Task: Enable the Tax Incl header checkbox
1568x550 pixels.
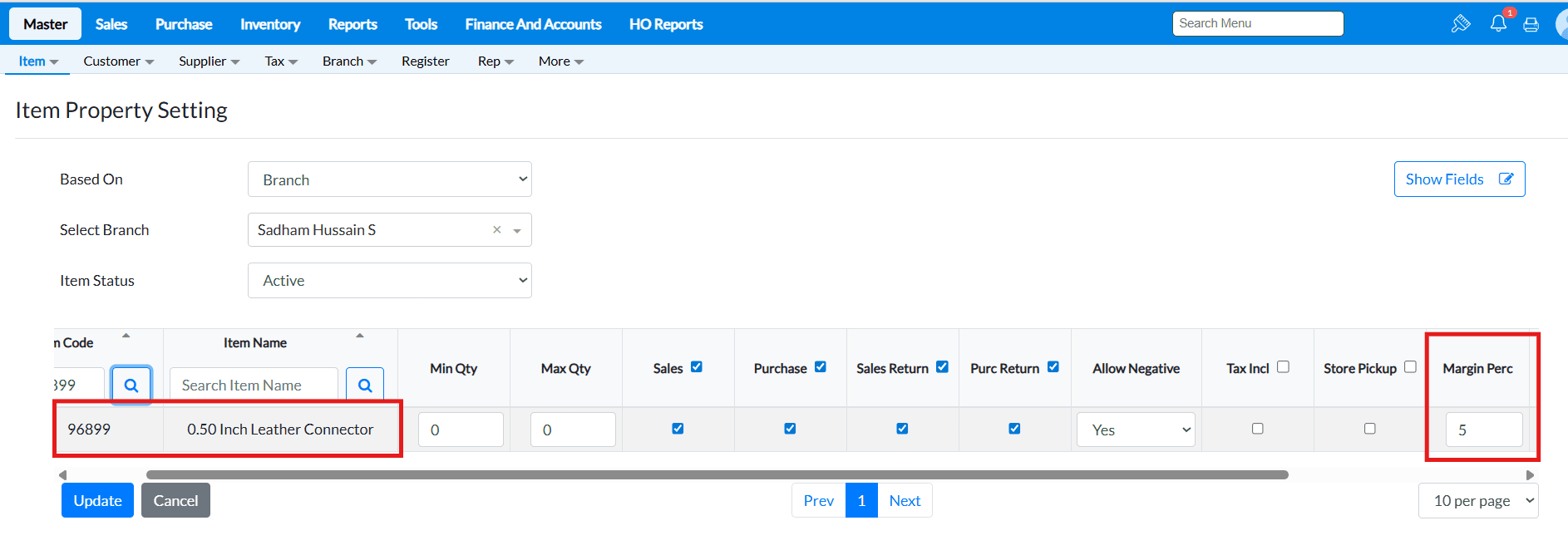Action: [1283, 367]
